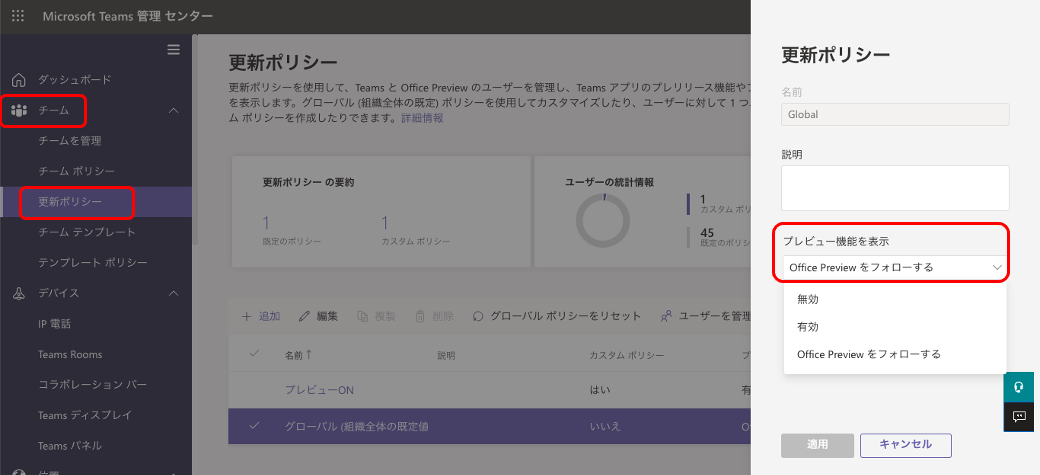Viewport: 1040px width, 475px height.
Task: Toggle the select-all checkmark in table header
Action: pos(253,354)
